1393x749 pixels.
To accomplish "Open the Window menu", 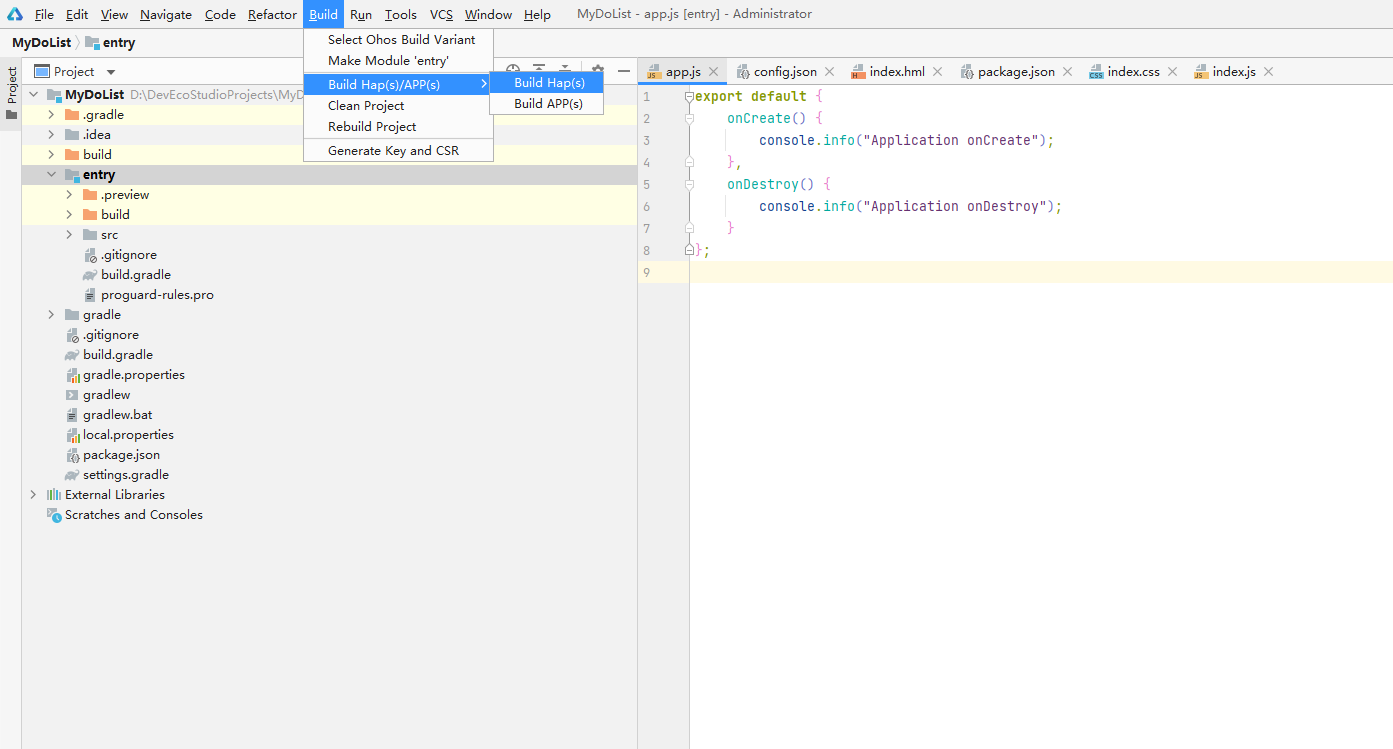I will click(x=488, y=14).
